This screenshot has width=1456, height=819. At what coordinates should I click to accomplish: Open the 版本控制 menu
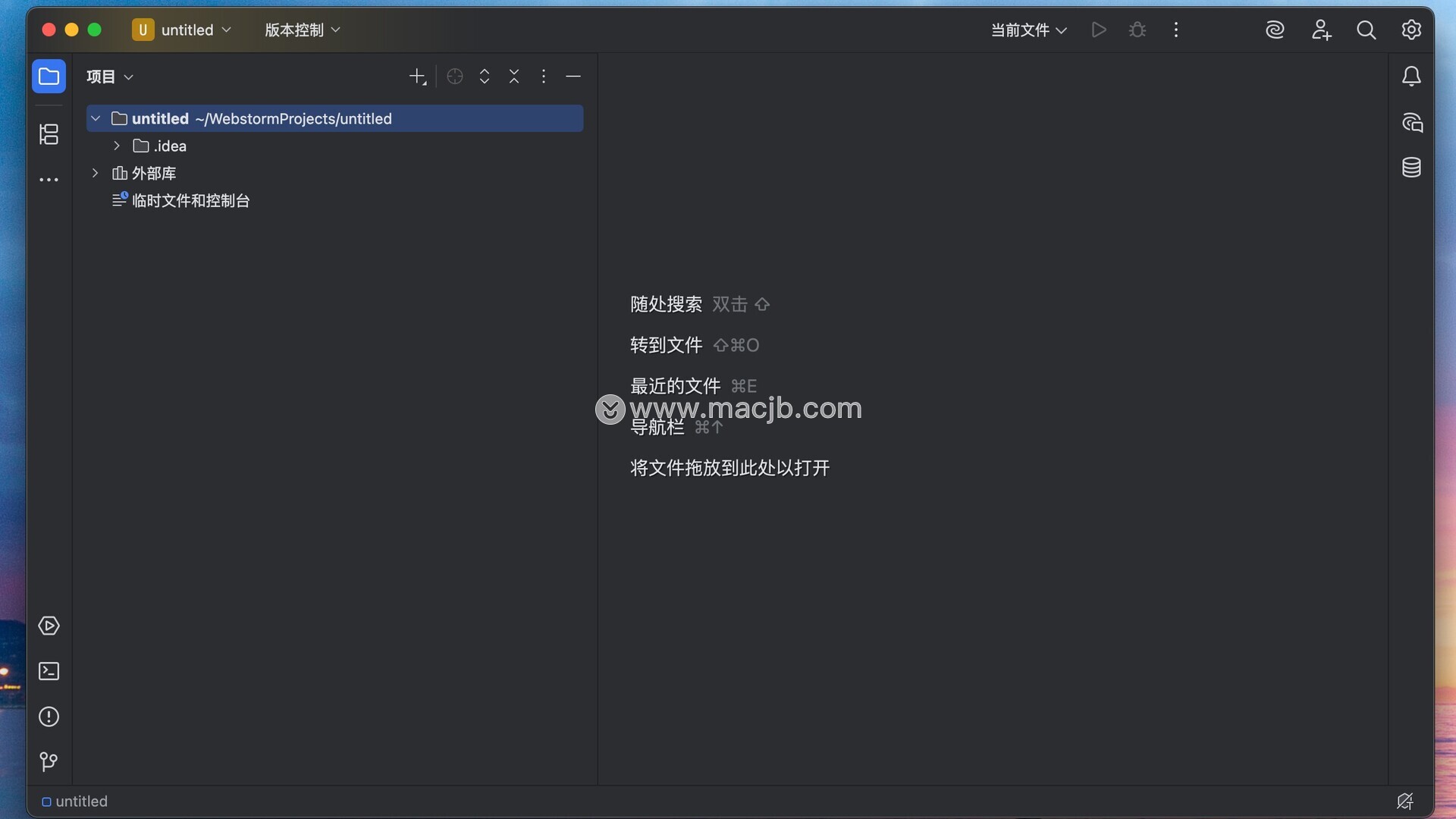[302, 30]
